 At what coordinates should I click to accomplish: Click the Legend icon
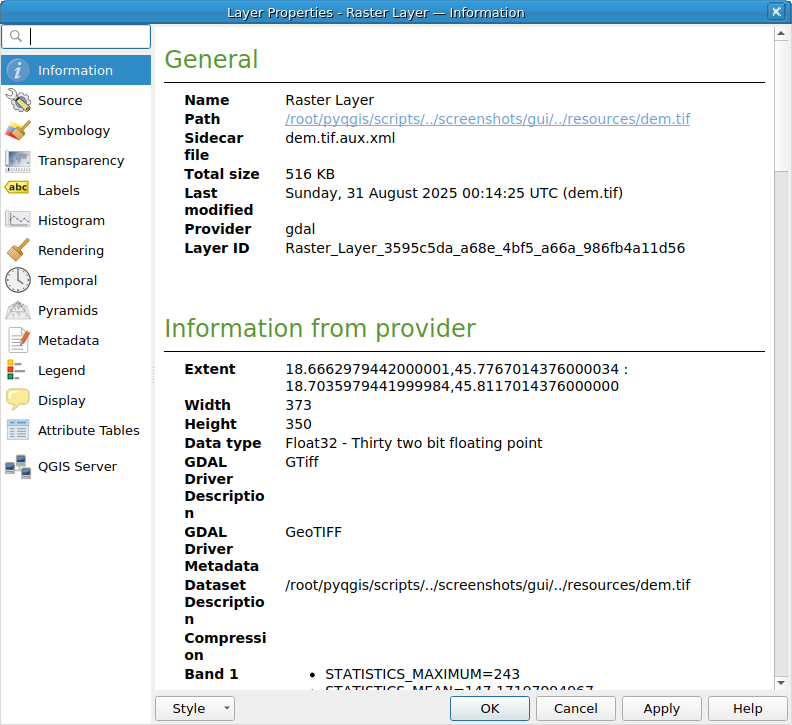[x=16, y=370]
